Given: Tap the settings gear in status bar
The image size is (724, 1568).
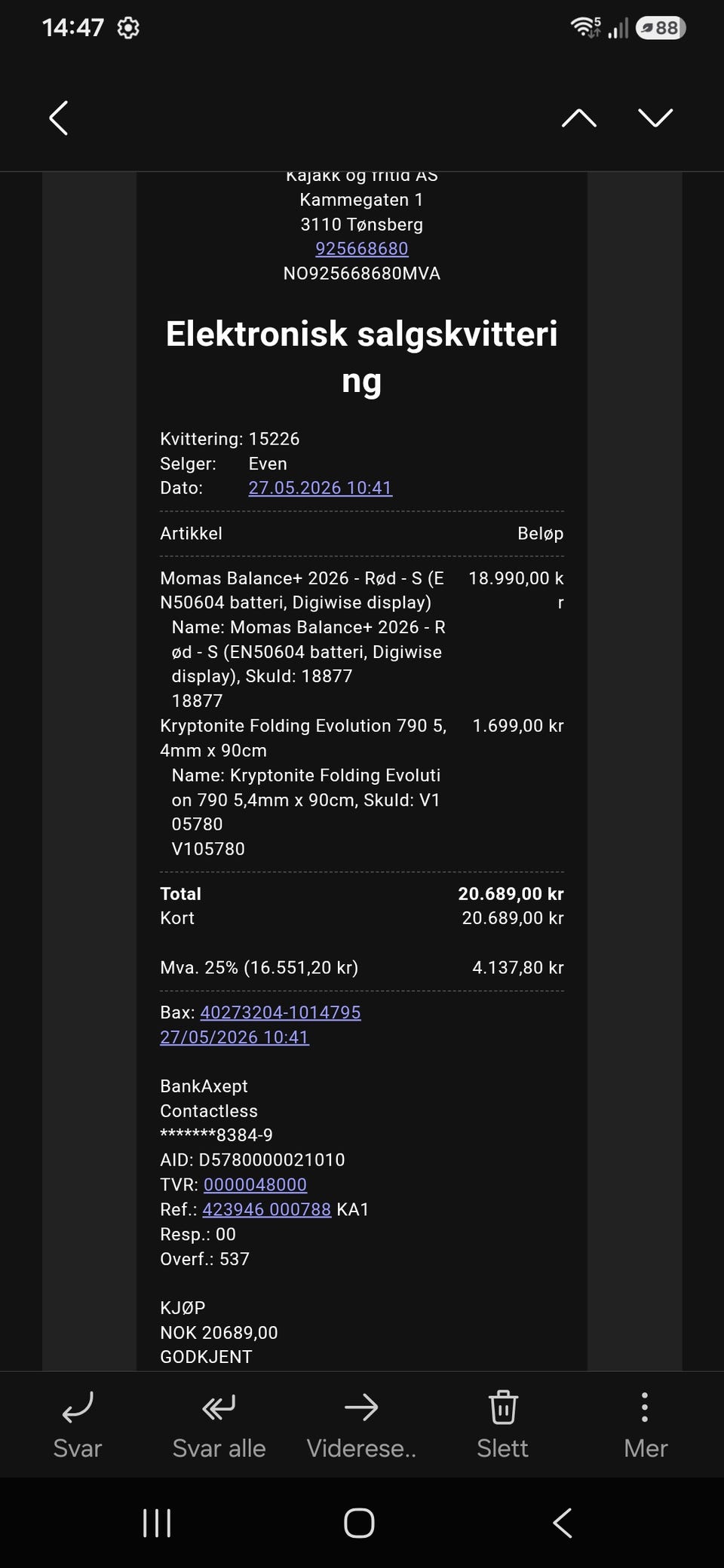Looking at the screenshot, I should click(128, 28).
